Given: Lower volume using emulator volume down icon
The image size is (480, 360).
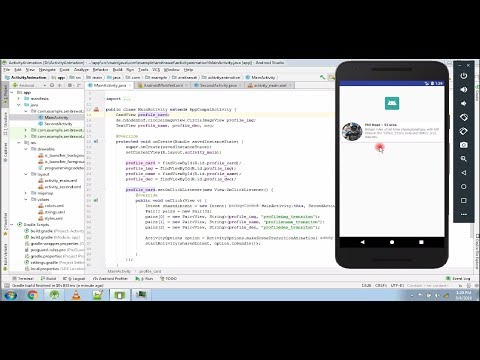Looking at the screenshot, I should 463,104.
